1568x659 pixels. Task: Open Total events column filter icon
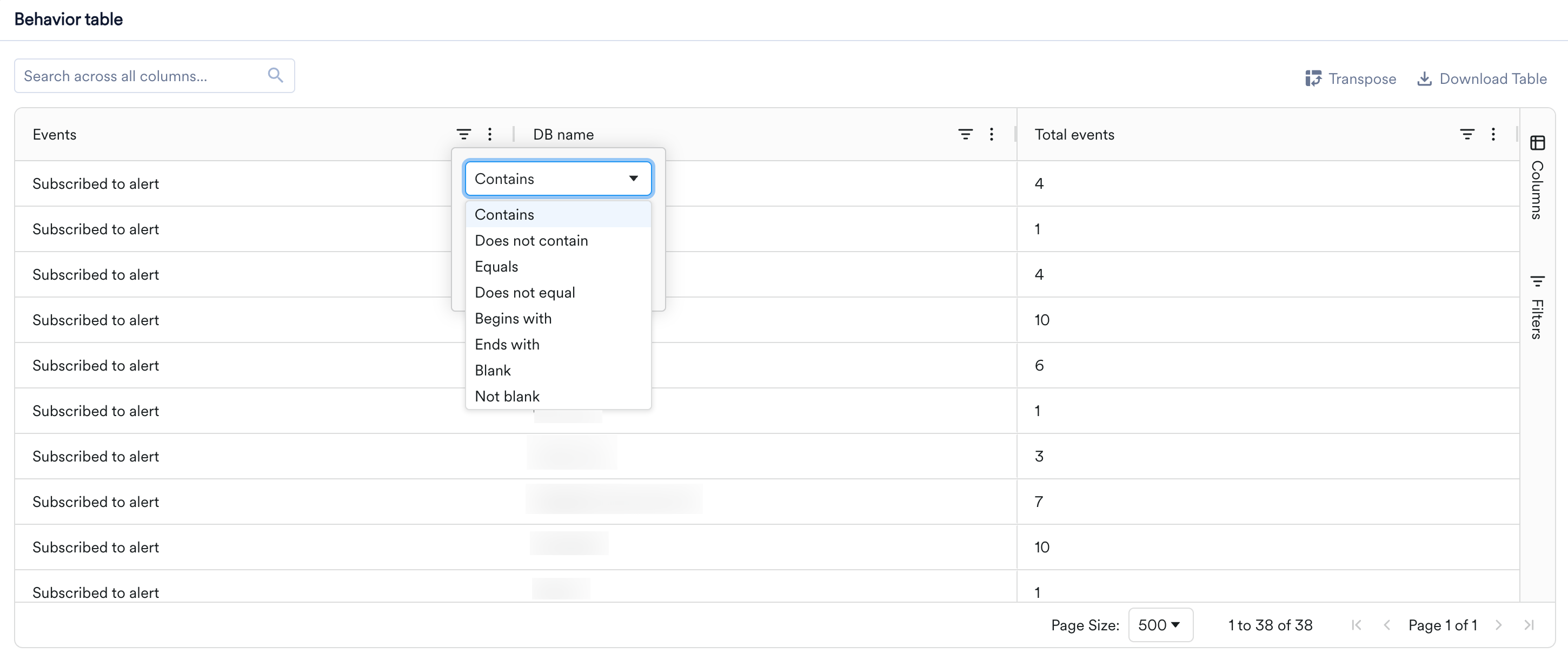point(1467,134)
